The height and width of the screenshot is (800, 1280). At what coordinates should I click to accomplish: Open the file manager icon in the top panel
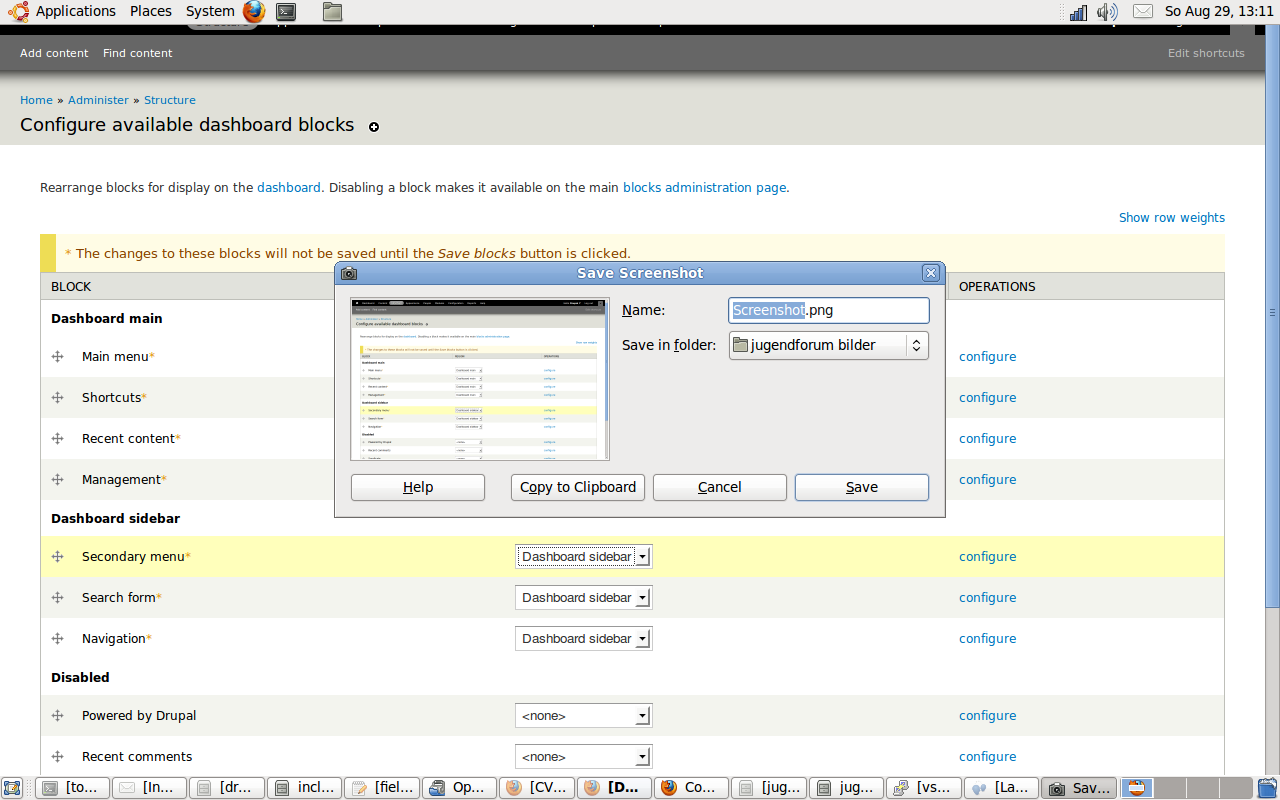click(x=331, y=10)
